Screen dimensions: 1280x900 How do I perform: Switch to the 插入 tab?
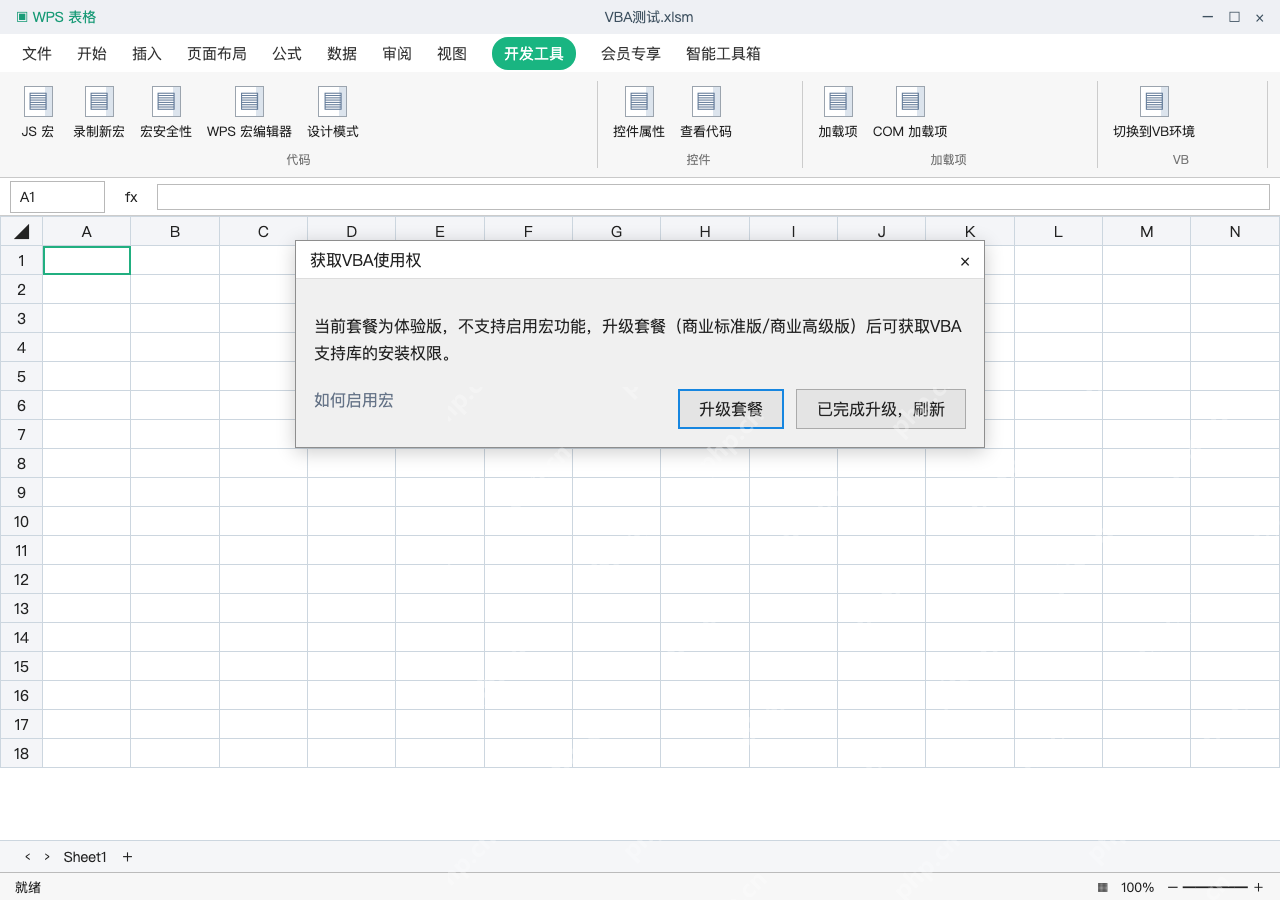(147, 53)
